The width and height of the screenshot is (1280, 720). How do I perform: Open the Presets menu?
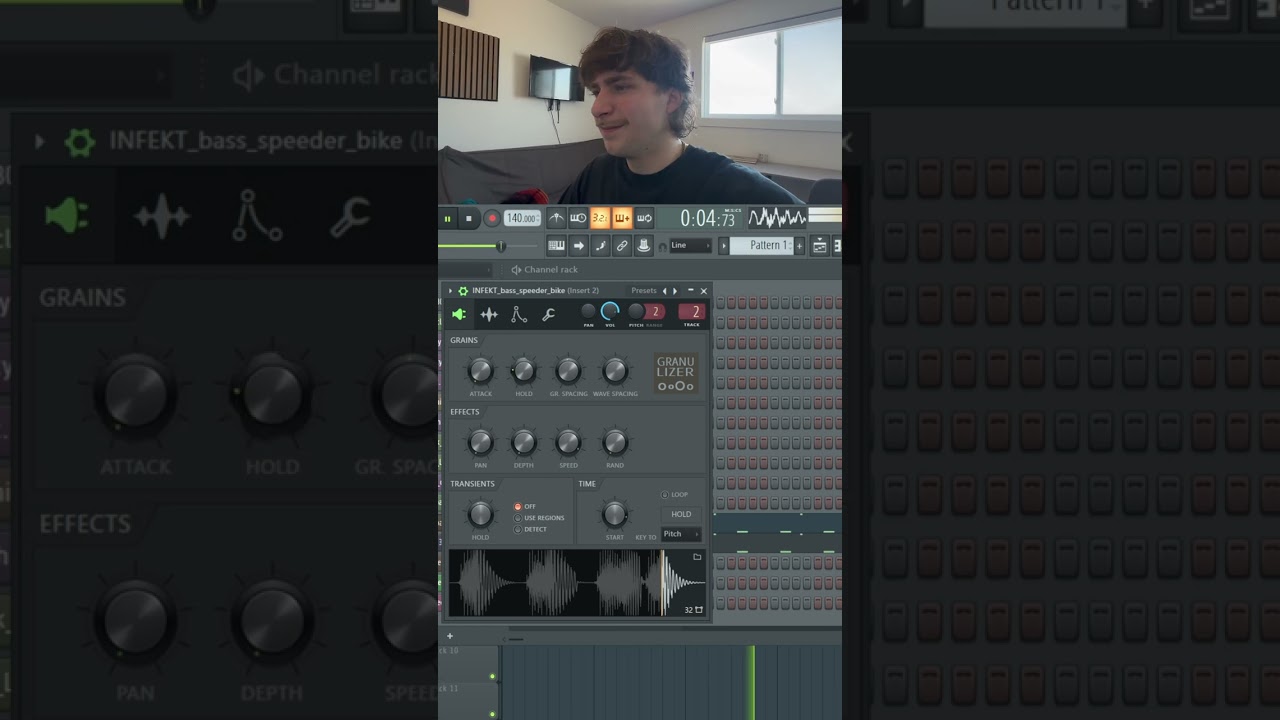(644, 291)
